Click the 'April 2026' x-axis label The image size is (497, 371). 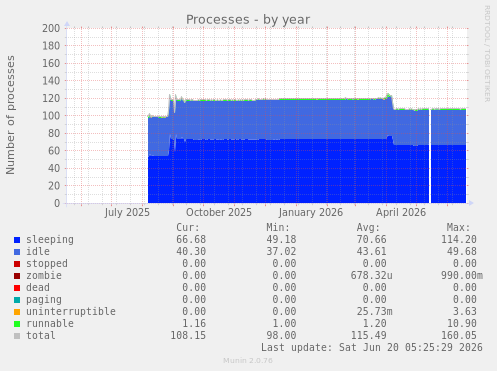[x=401, y=212]
